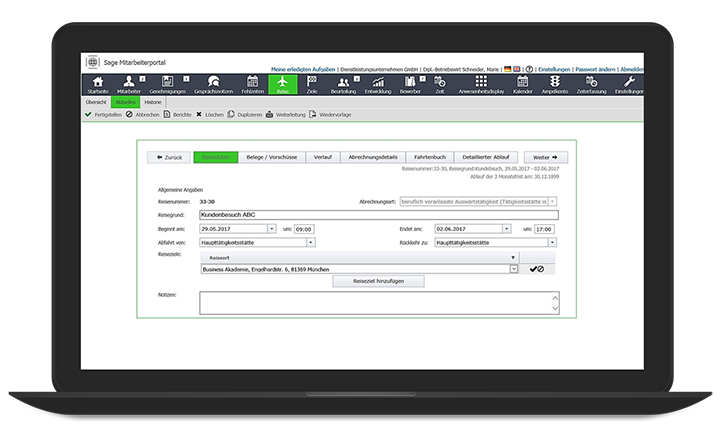
Task: Expand the Rückkehr zu dropdown
Action: click(x=552, y=242)
